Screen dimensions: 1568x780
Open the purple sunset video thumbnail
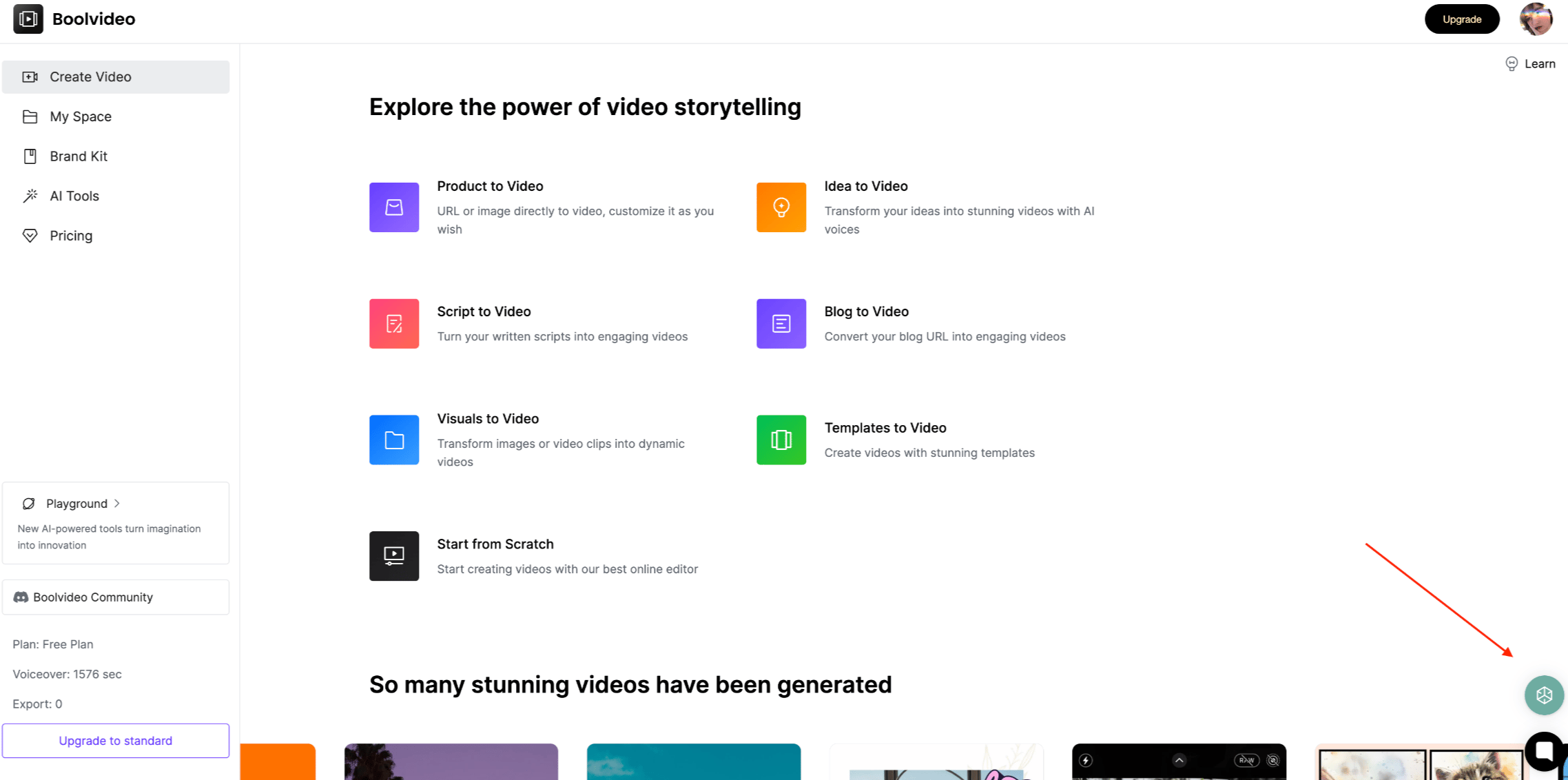tap(451, 762)
